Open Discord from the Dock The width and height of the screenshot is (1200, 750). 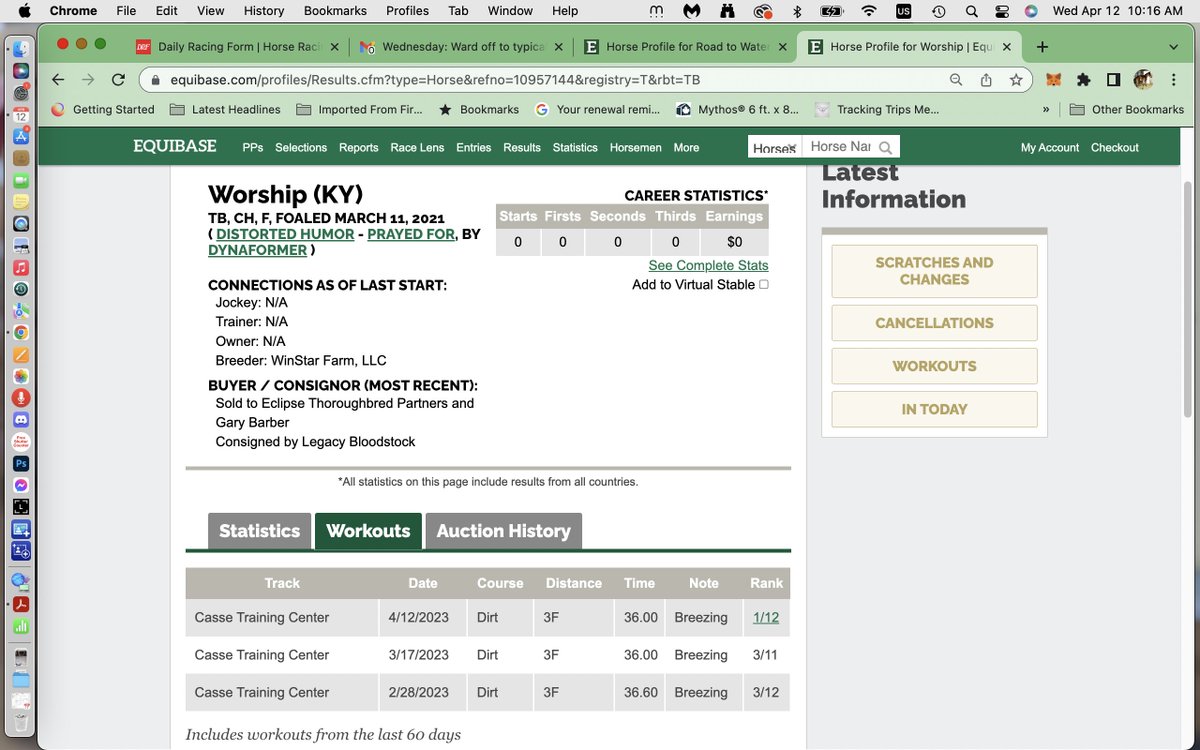click(x=21, y=419)
